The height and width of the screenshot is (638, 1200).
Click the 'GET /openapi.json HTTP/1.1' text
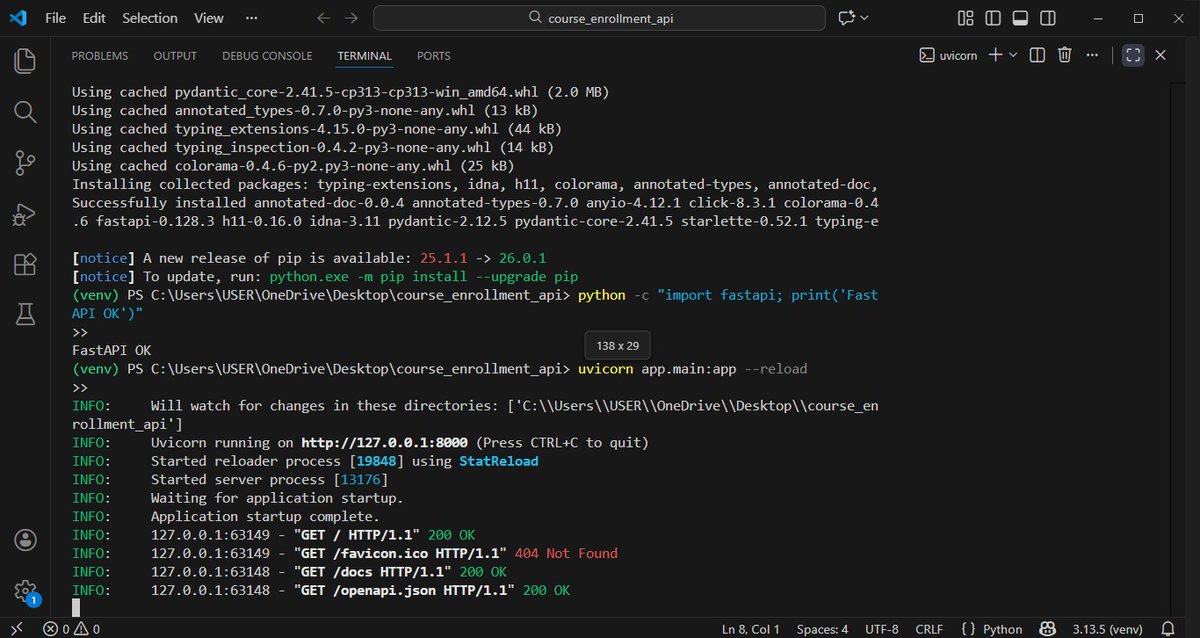click(x=403, y=590)
